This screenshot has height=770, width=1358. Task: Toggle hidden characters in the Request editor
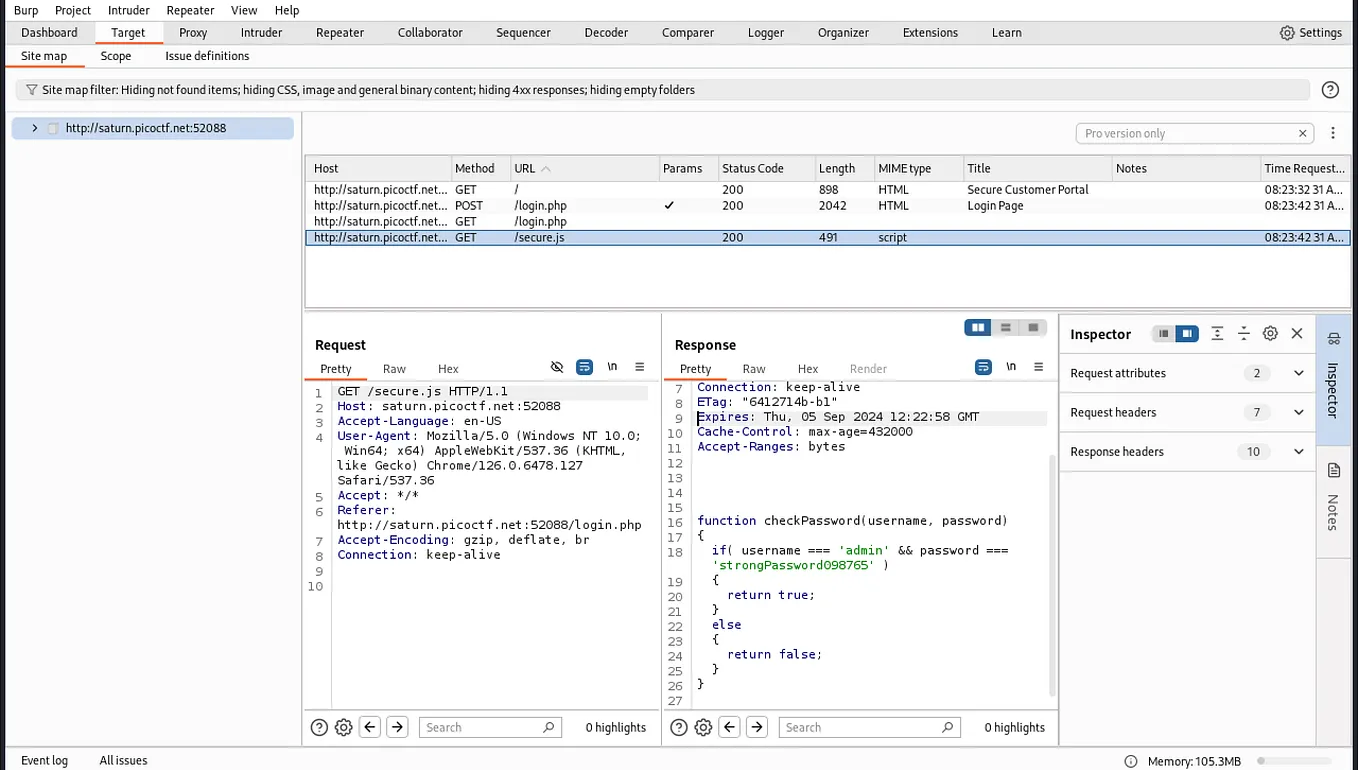[x=557, y=367]
